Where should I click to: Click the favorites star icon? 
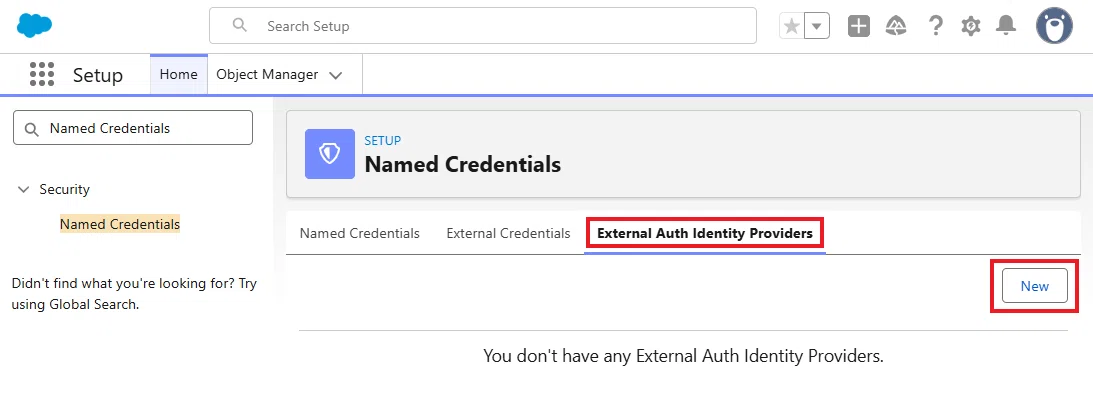pyautogui.click(x=792, y=26)
